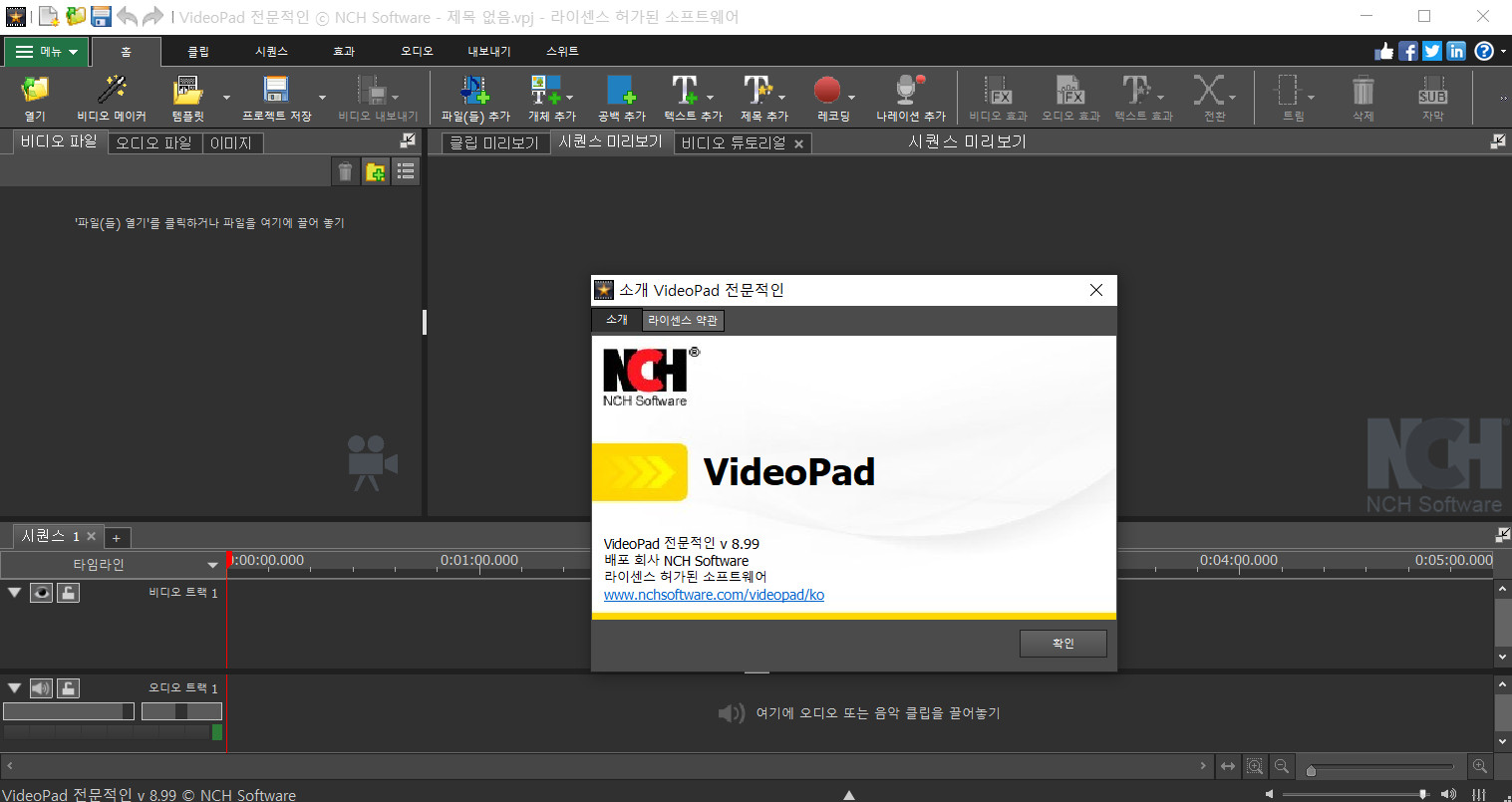Open the audio mixer sliders icon
Viewport: 1512px width, 802px height.
point(1479,794)
